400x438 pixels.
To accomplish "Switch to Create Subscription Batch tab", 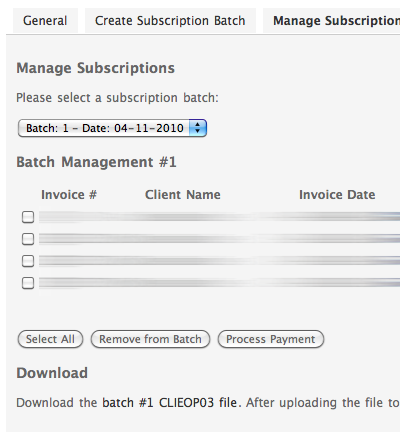I will click(x=170, y=21).
